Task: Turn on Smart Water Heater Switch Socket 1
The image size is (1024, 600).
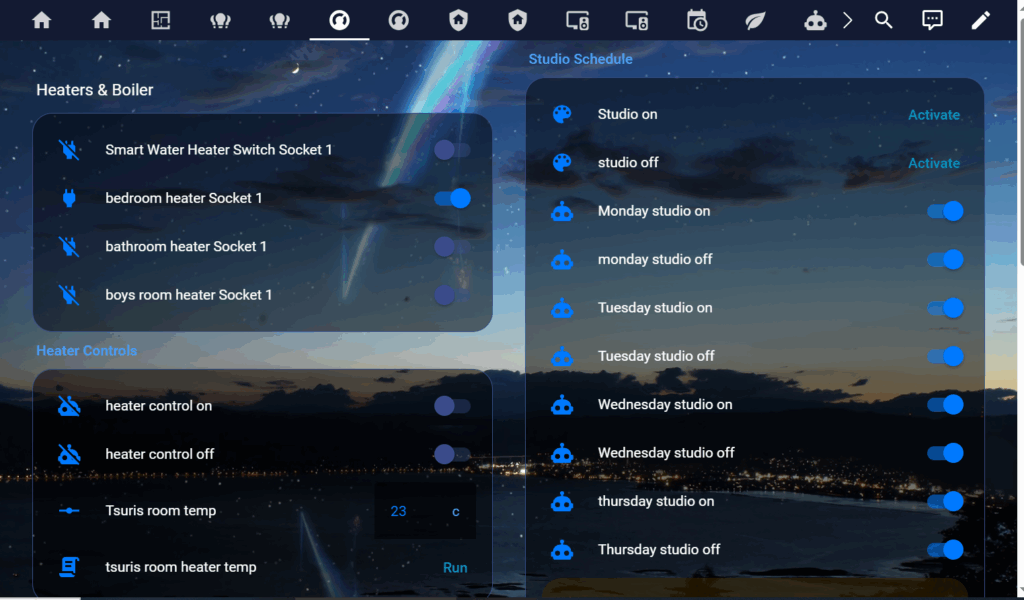Action: point(452,150)
